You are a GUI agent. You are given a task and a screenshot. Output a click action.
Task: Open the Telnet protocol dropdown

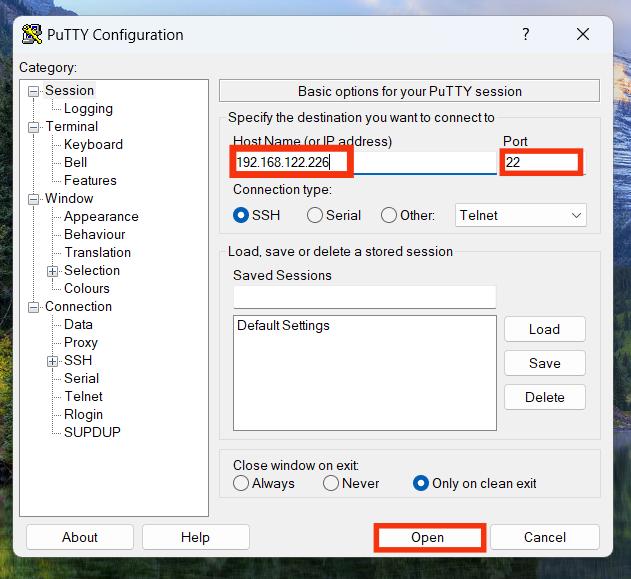pos(521,215)
